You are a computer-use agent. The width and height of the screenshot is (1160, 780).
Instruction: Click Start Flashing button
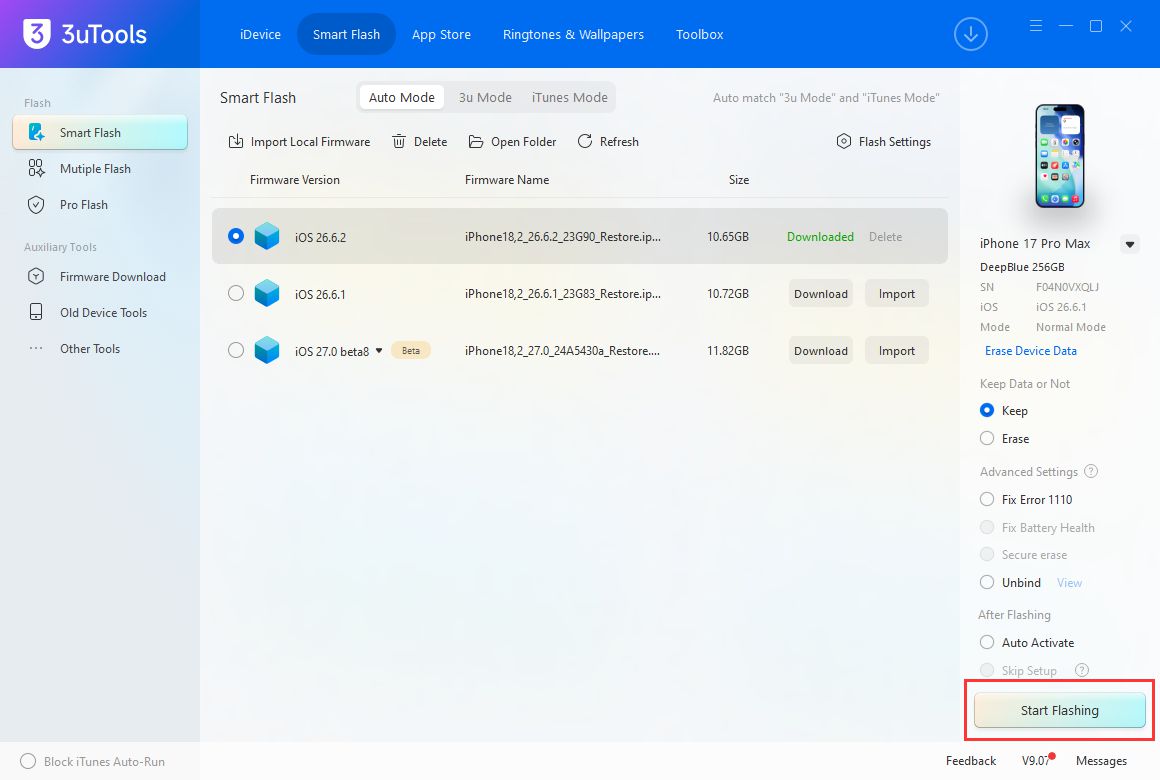1059,710
